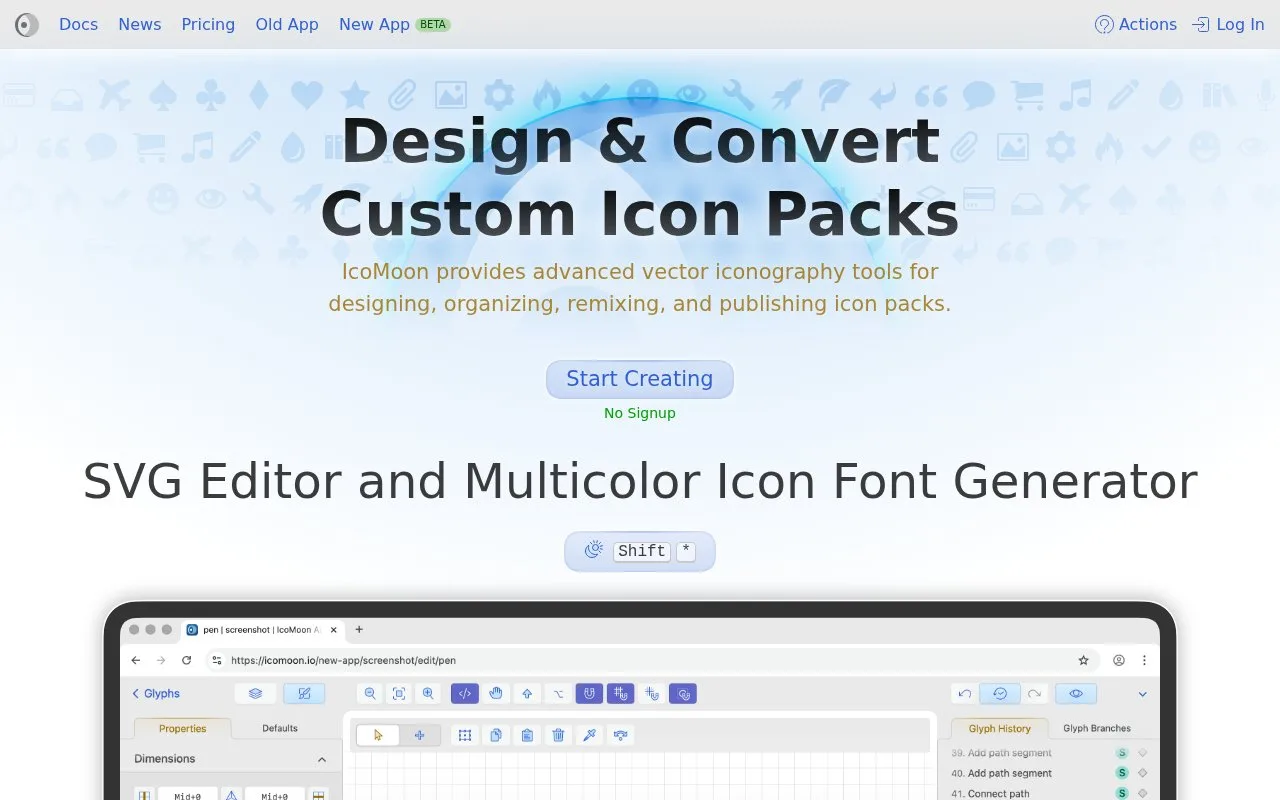Go back to Glyphs in the editor

(156, 693)
